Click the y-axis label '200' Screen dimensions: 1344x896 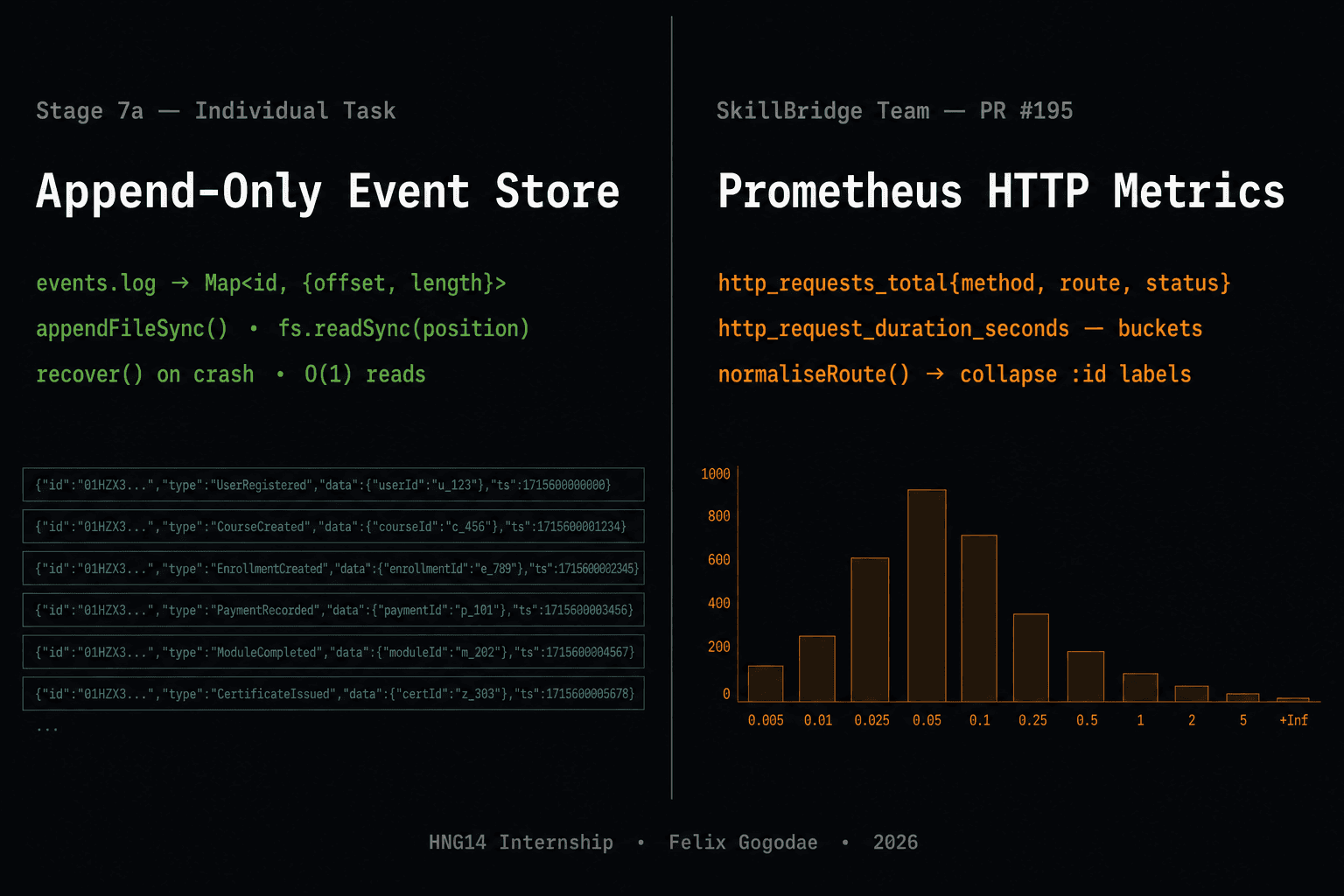click(x=719, y=647)
